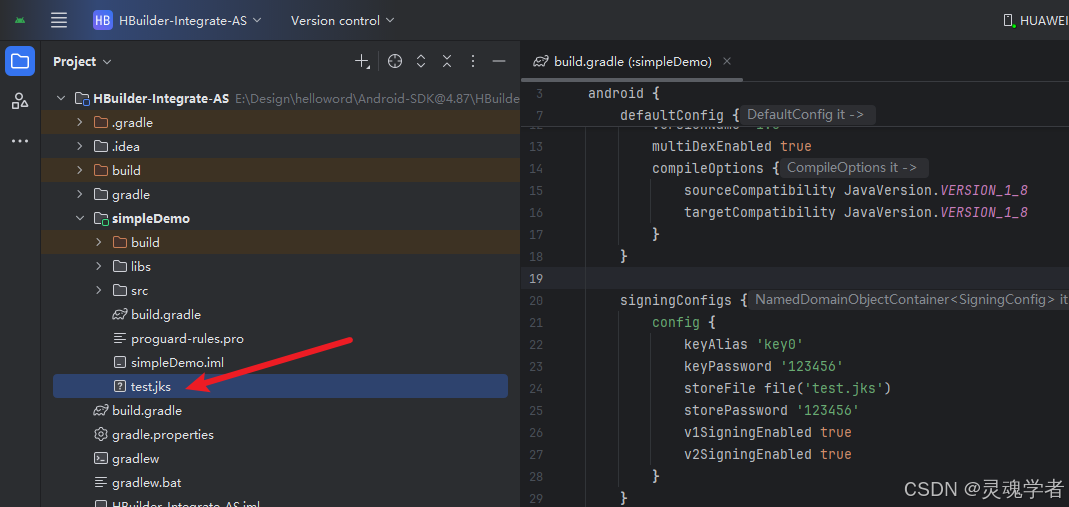This screenshot has width=1069, height=507.
Task: Click the gradlew terminal file icon
Action: pyautogui.click(x=101, y=459)
